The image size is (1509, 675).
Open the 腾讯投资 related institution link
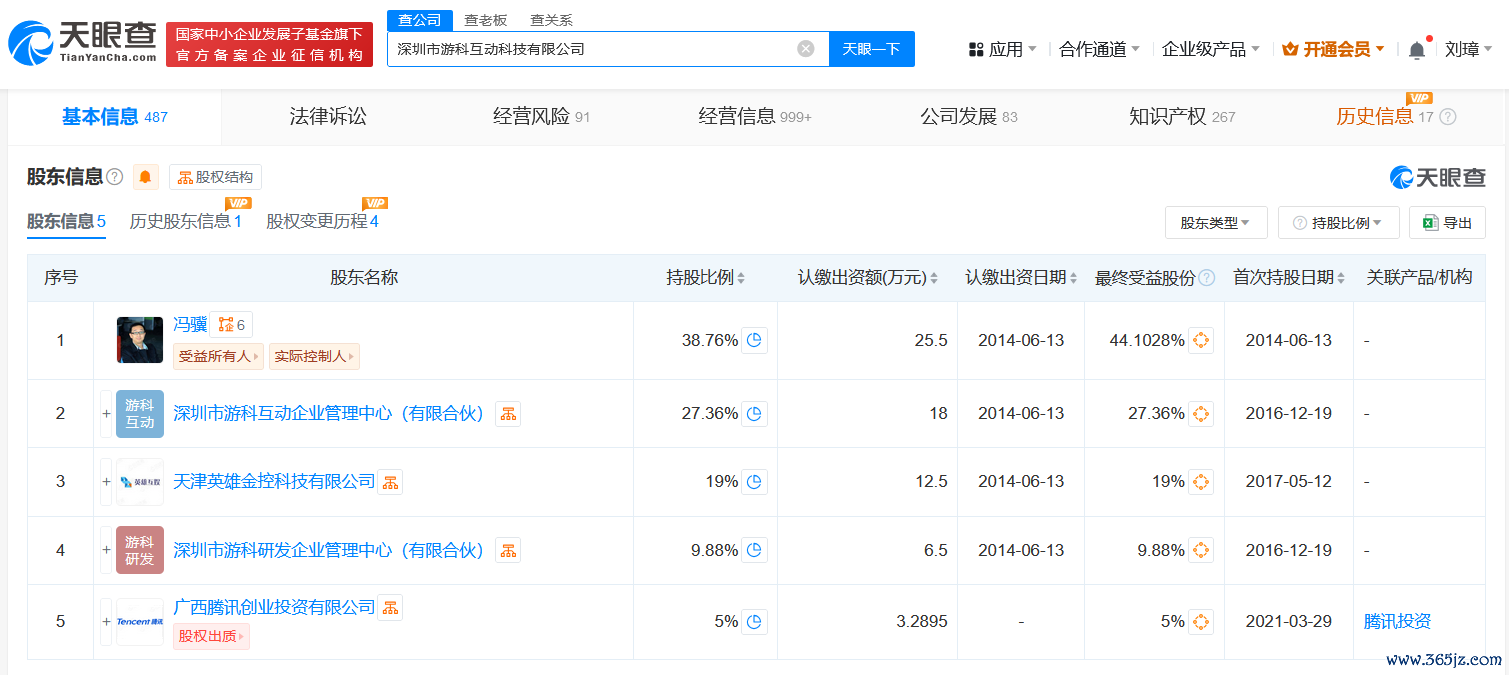1397,622
